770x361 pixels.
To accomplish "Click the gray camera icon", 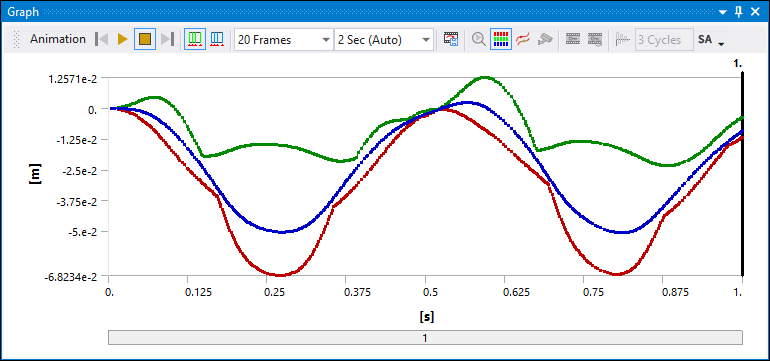I will 544,39.
